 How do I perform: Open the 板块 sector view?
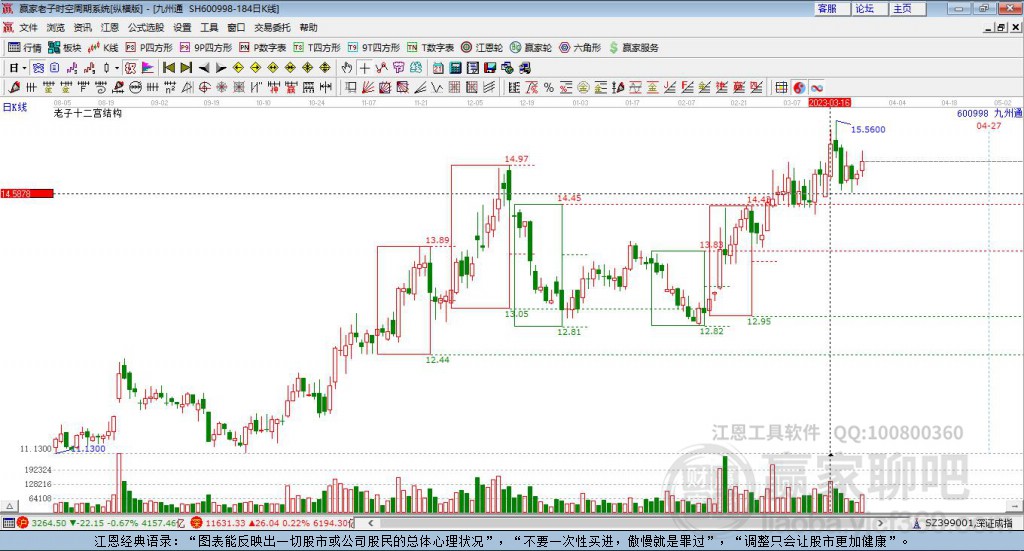(x=65, y=48)
